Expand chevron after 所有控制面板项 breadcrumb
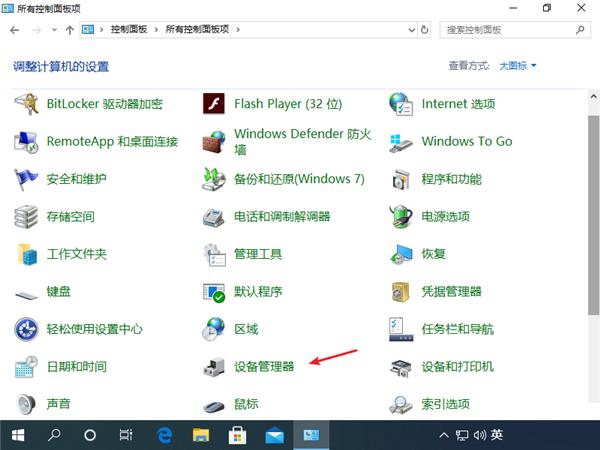This screenshot has height=450, width=600. pos(238,29)
